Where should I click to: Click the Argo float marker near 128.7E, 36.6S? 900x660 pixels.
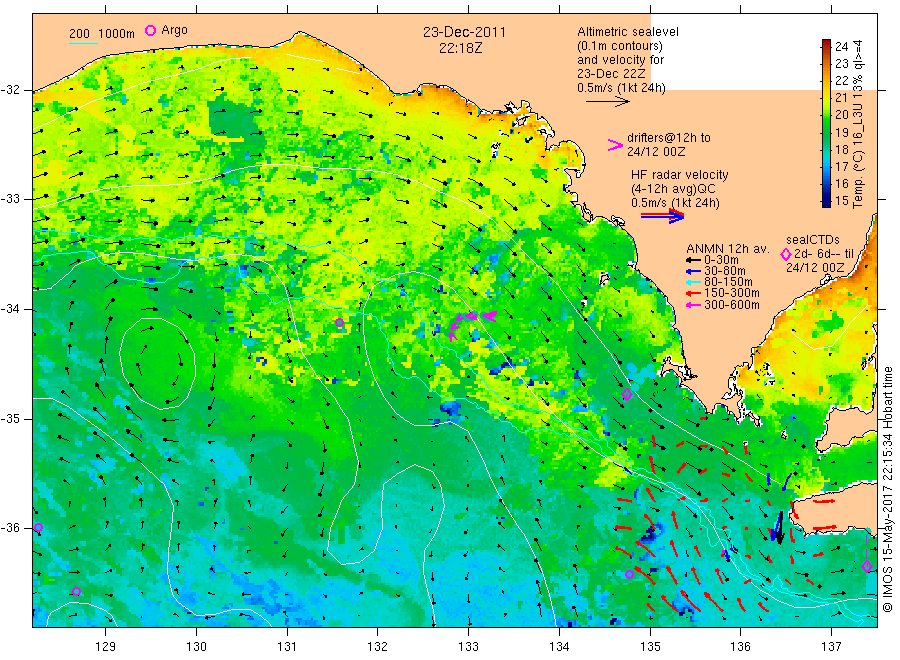click(76, 592)
